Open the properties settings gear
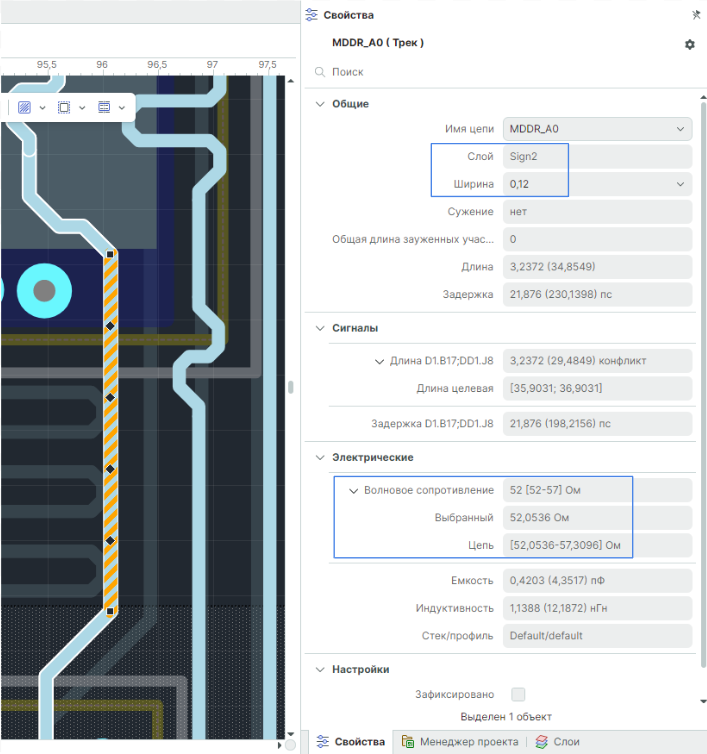This screenshot has height=754, width=707. click(x=690, y=44)
